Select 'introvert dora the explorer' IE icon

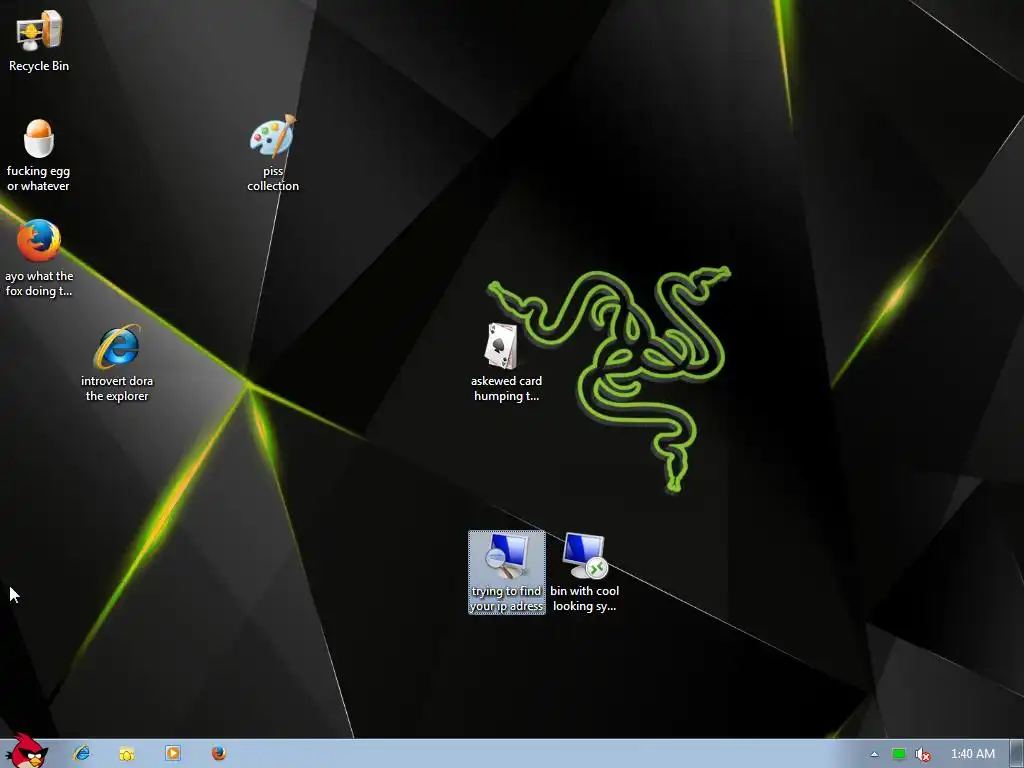(117, 346)
